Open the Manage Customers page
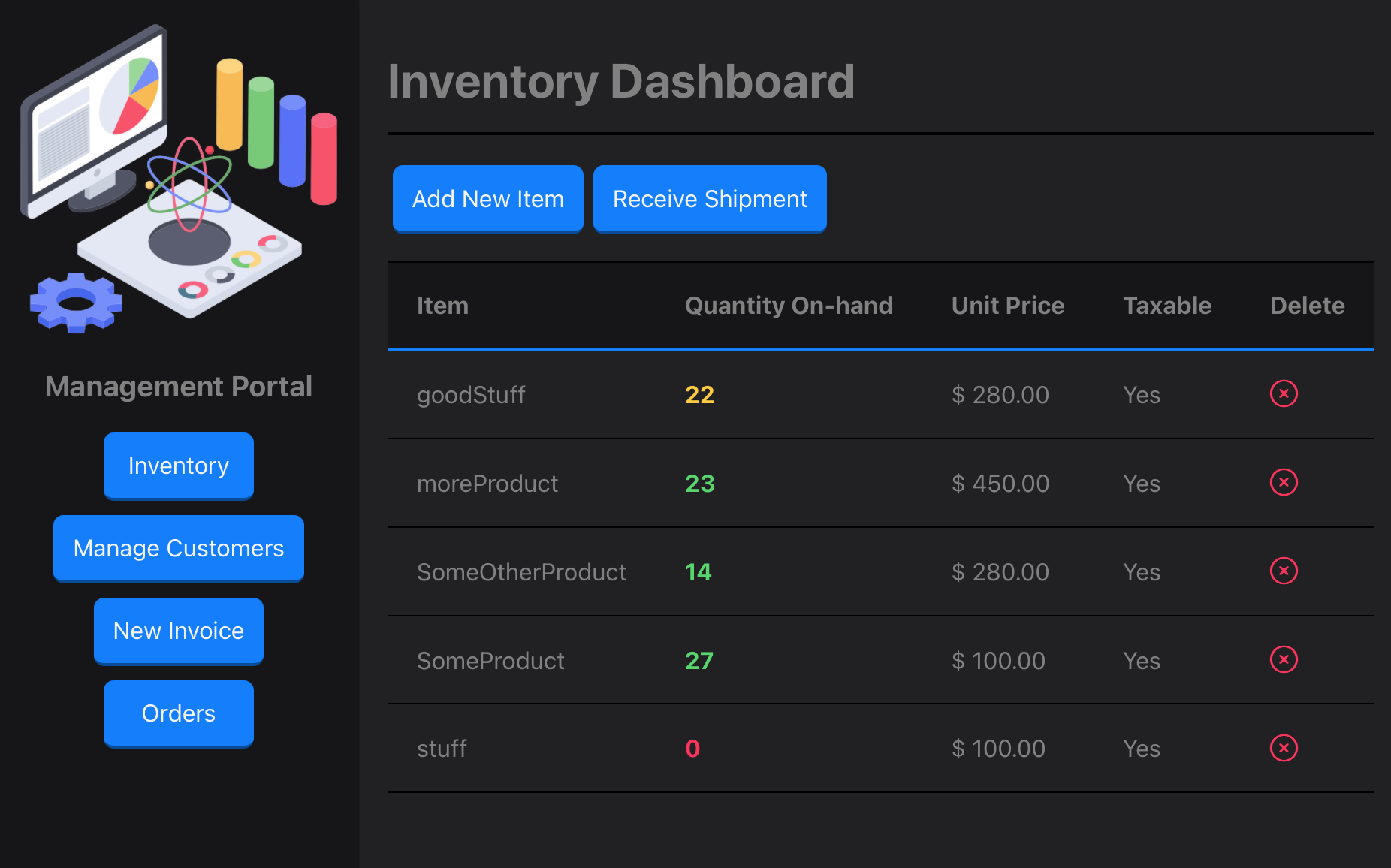This screenshot has height=868, width=1391. [178, 548]
